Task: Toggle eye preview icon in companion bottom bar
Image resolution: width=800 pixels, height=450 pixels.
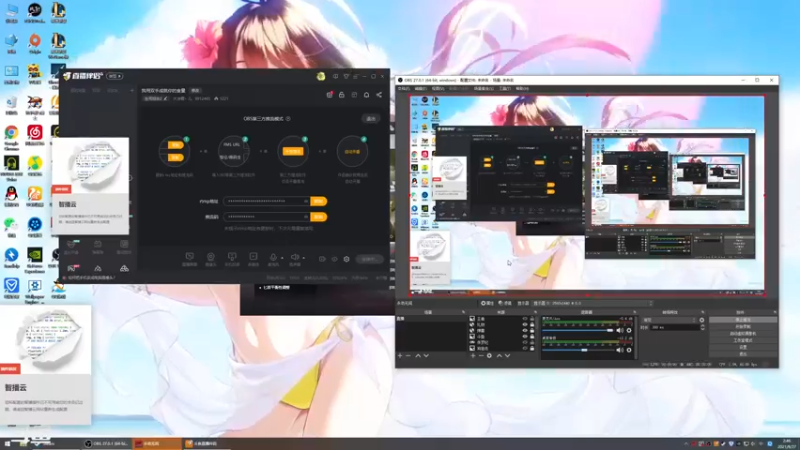Action: [334, 259]
